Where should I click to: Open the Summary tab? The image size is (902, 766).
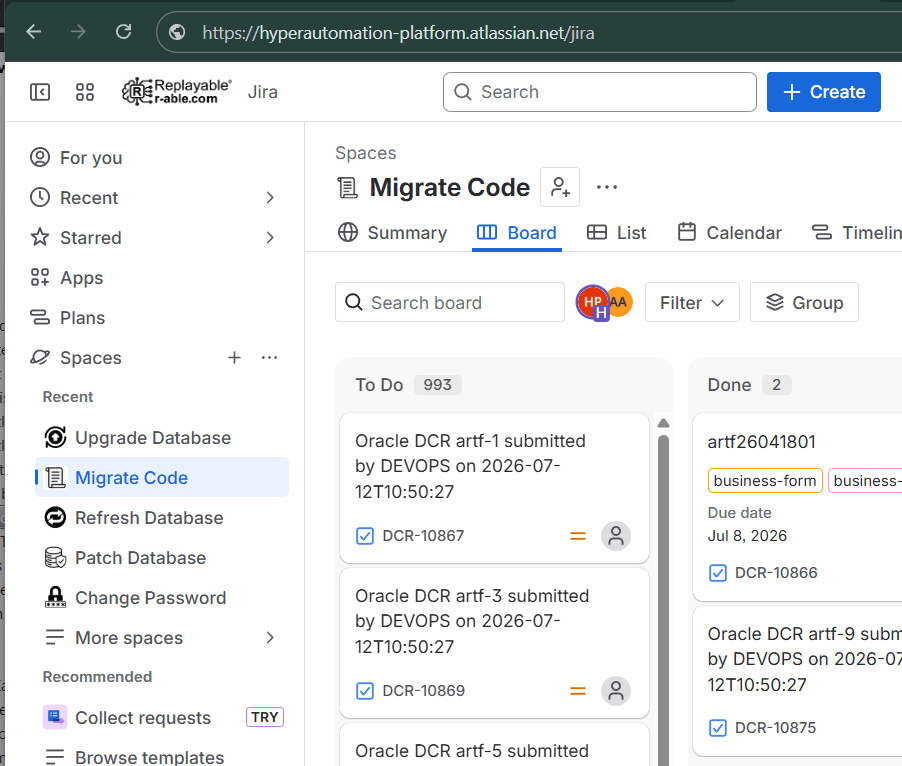(392, 232)
